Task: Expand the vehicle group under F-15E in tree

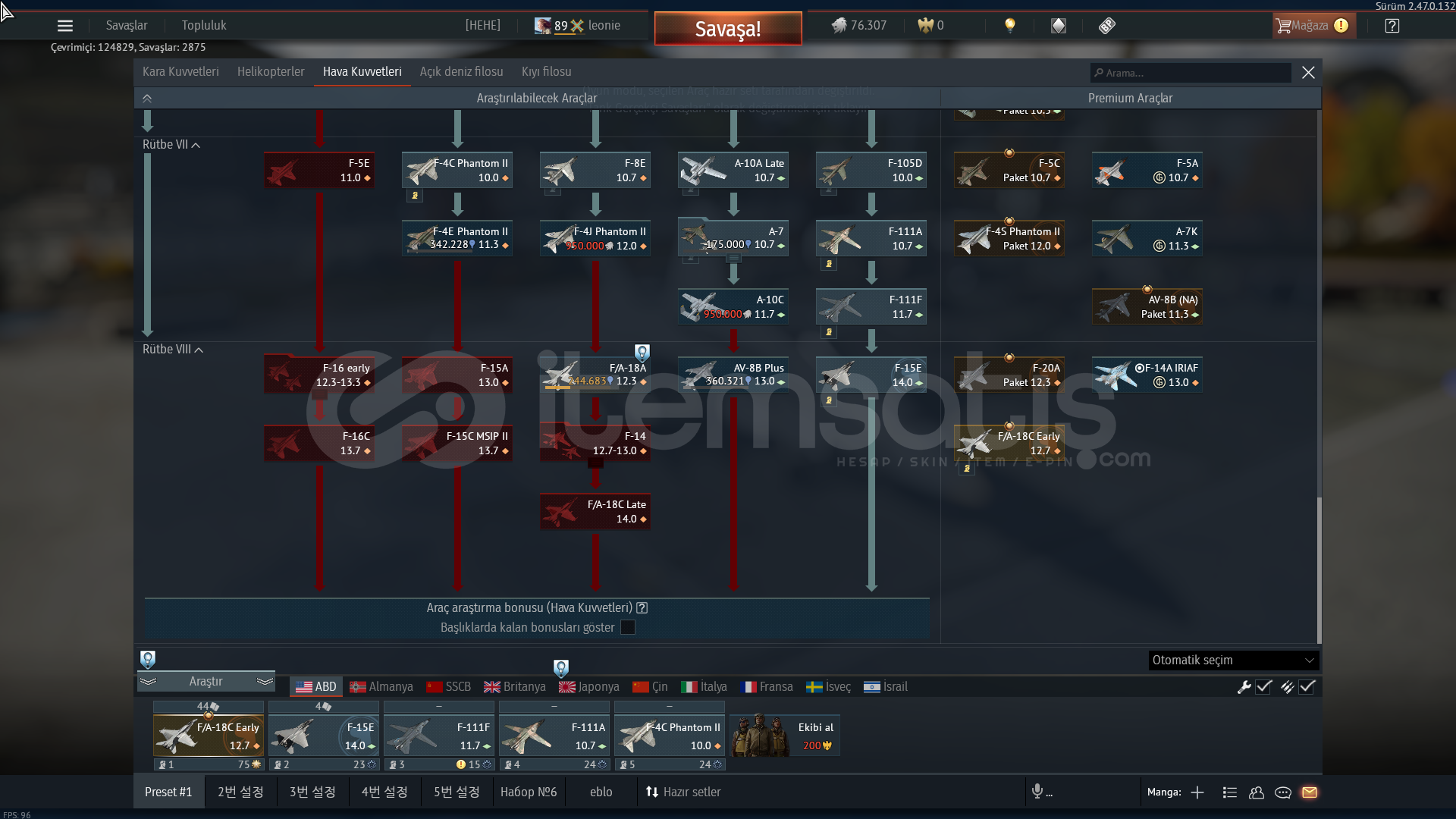Action: point(829,400)
